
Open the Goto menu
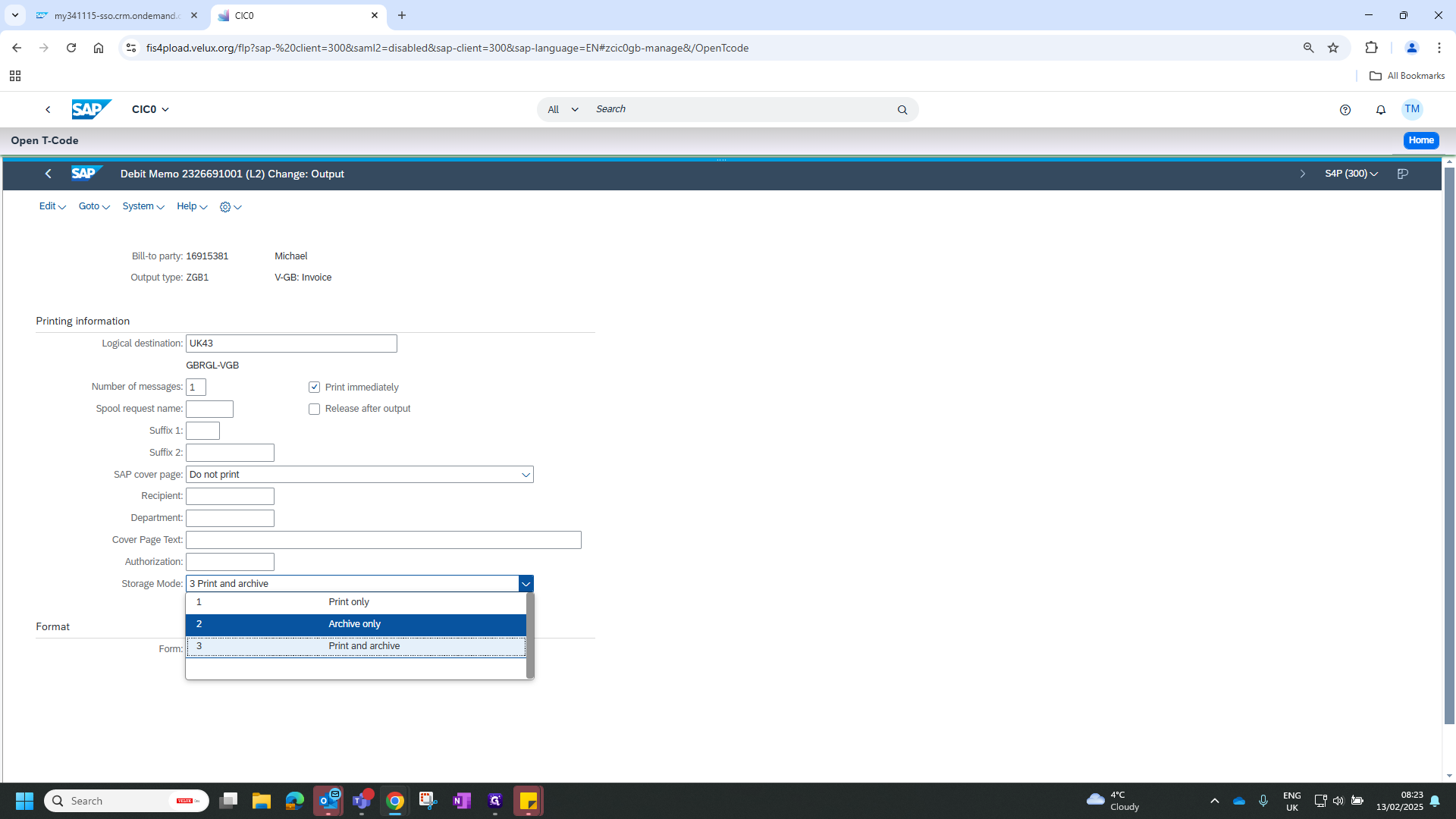tap(94, 206)
